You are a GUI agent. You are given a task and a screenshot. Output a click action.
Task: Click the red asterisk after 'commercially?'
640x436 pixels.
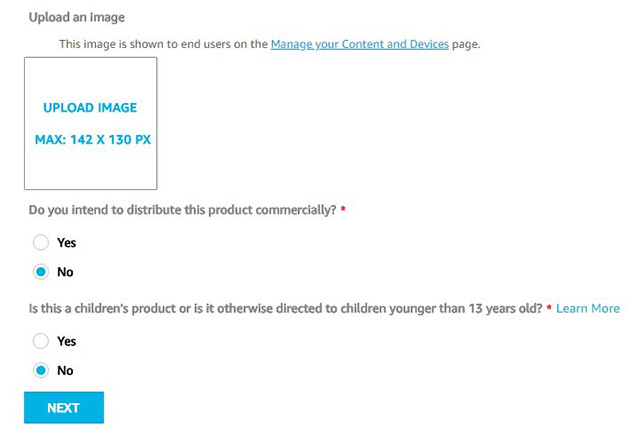(343, 209)
